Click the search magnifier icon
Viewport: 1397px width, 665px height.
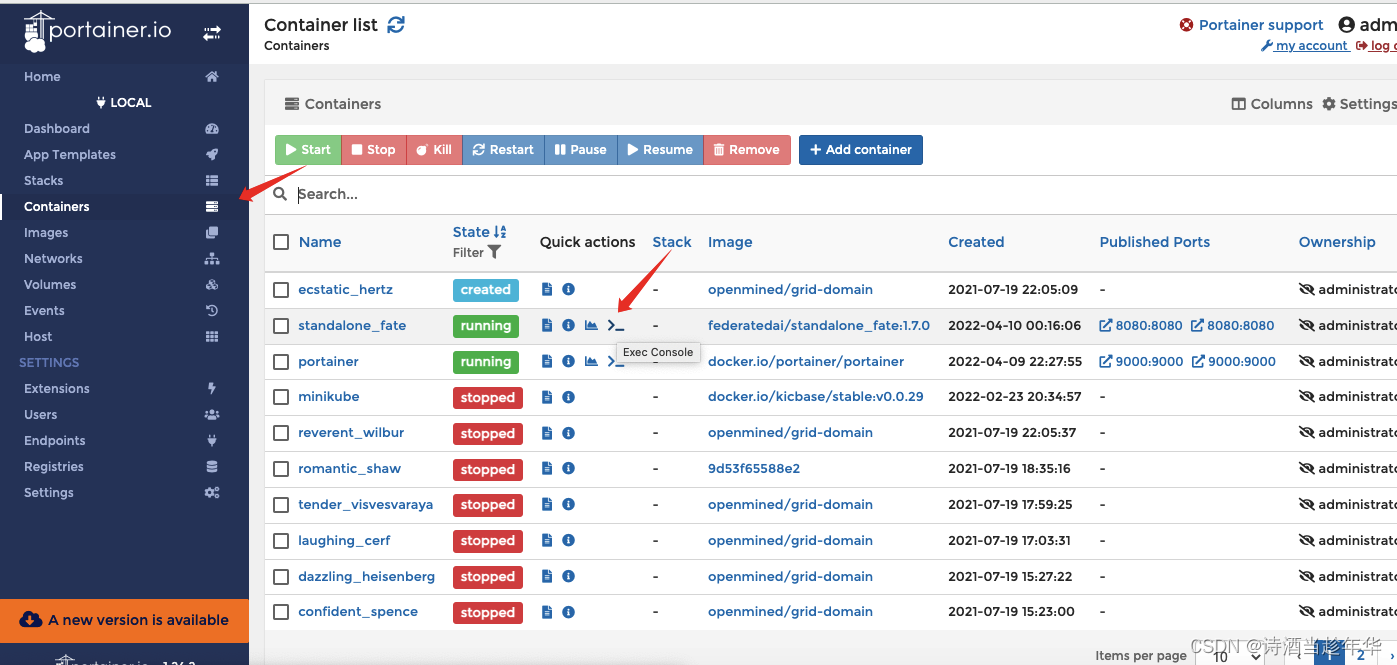[281, 194]
